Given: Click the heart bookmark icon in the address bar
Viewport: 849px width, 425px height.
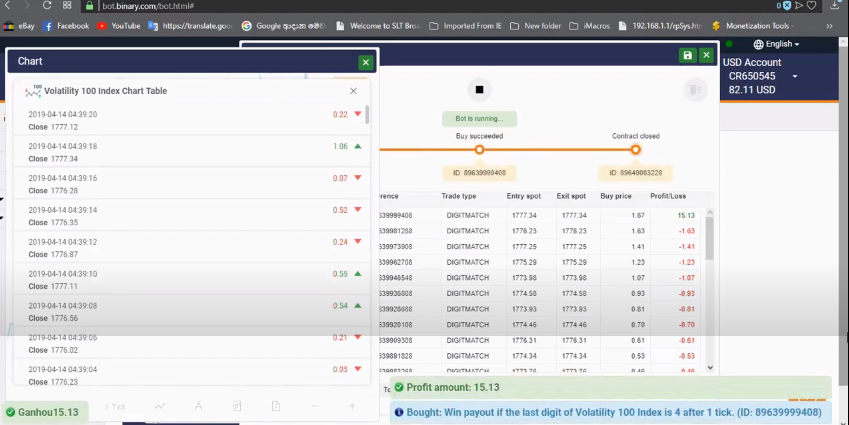Looking at the screenshot, I should click(812, 5).
